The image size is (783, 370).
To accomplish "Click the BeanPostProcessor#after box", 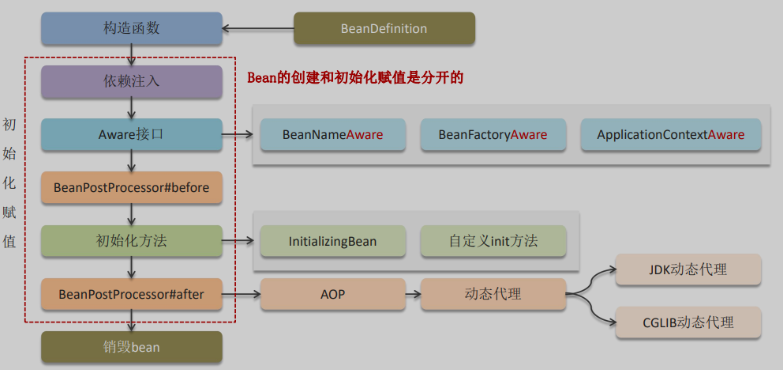I will (x=131, y=294).
